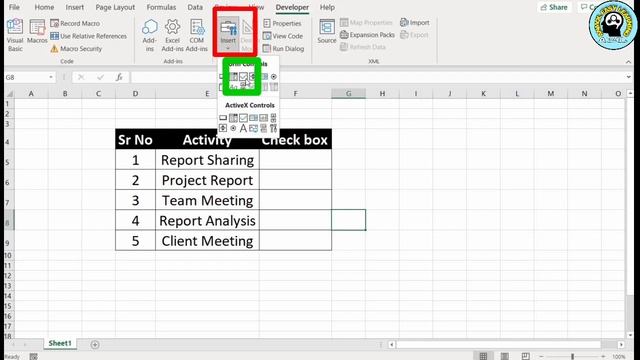Switch to Normal view in status bar
Screen dimensions: 640x360
(x=483, y=356)
